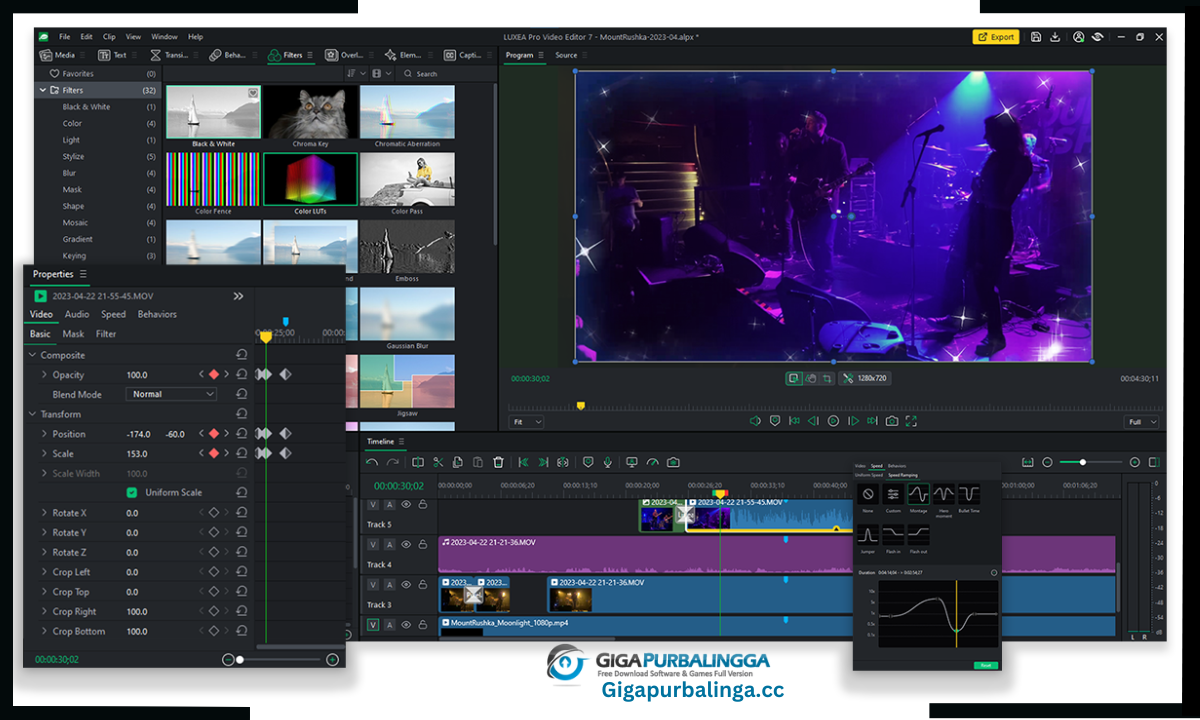The image size is (1200, 720).
Task: Switch to the Audio tab in Properties
Action: pos(77,314)
